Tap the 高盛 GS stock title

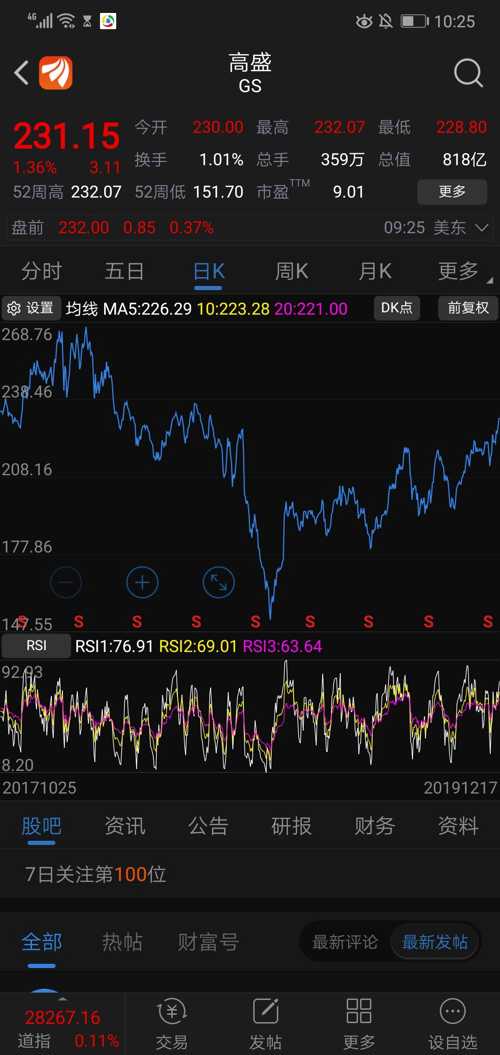250,73
